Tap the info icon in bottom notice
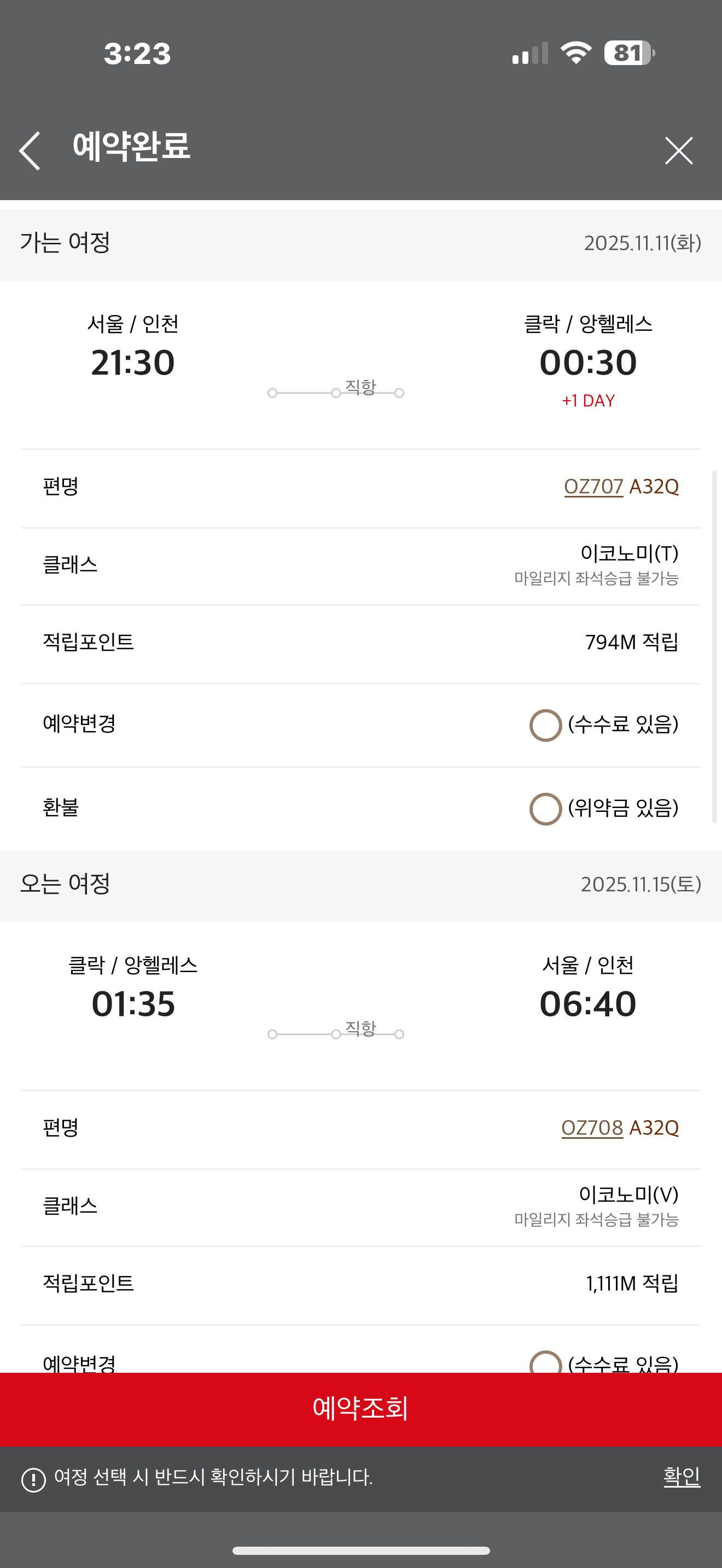722x1568 pixels. pos(33,1480)
